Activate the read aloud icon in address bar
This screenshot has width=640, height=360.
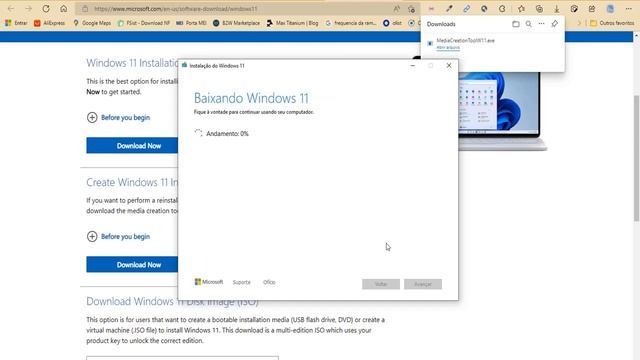[x=396, y=9]
